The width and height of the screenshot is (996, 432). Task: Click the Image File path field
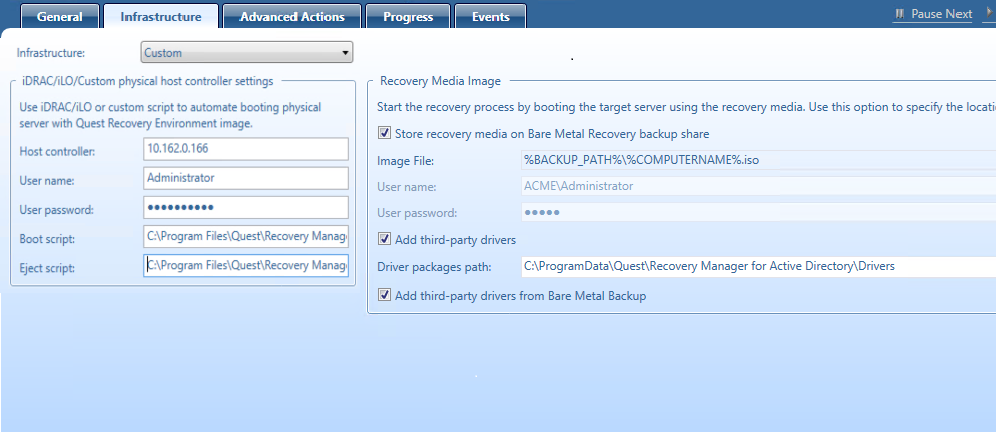click(757, 160)
